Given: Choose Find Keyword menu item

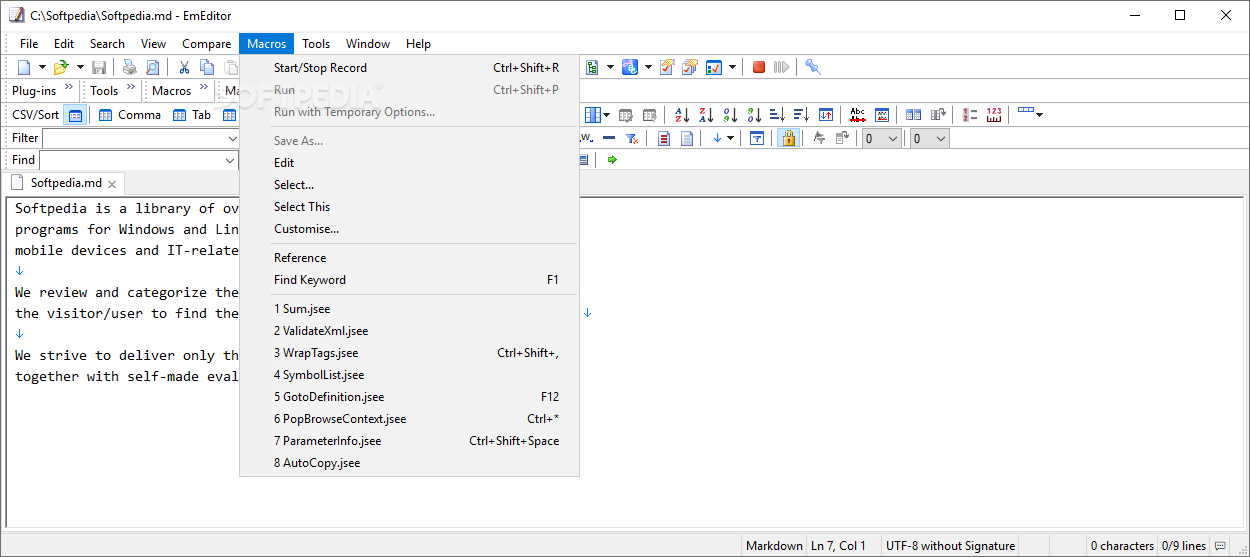Looking at the screenshot, I should [409, 280].
